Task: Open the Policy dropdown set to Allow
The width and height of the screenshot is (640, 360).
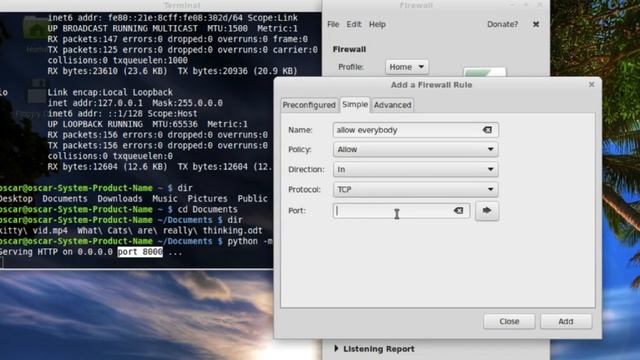Action: tap(416, 149)
